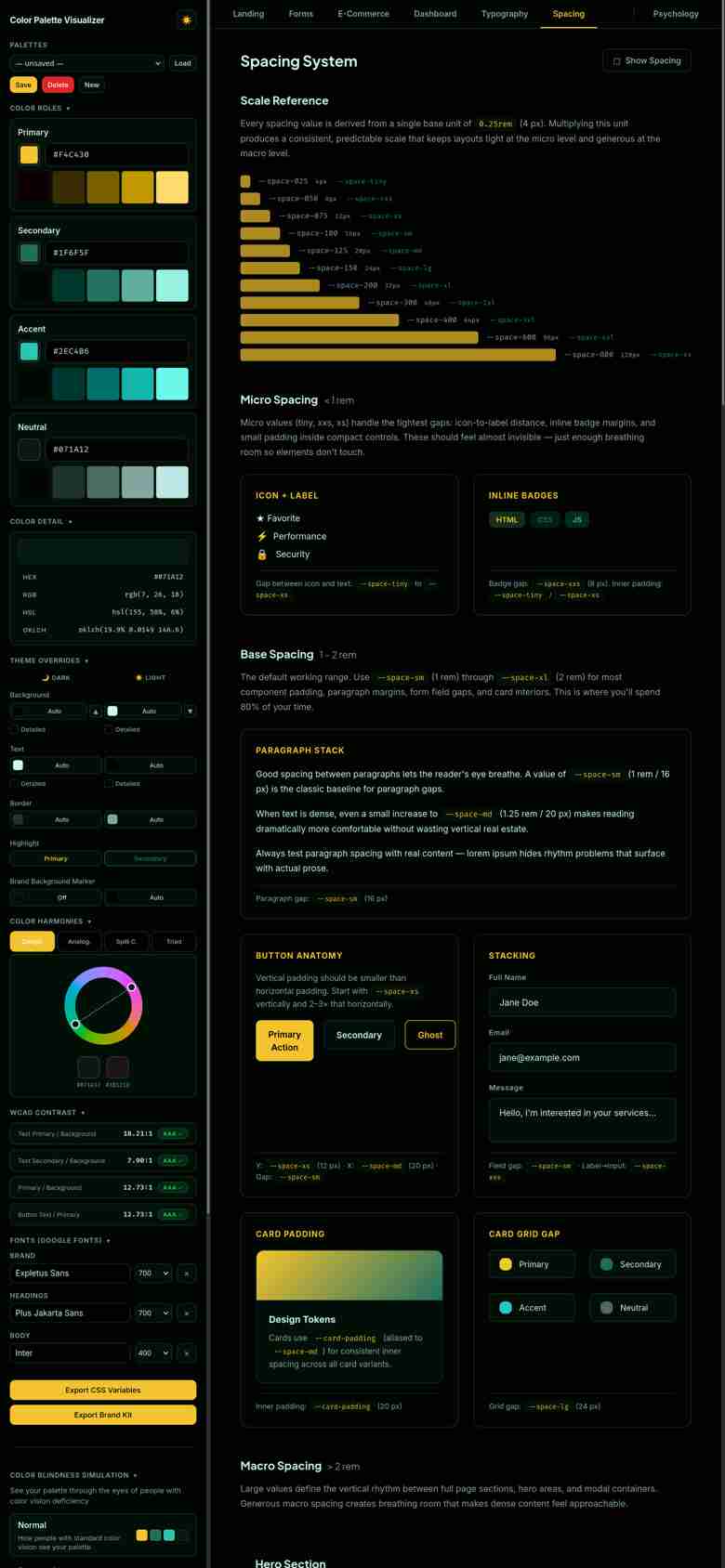Collapse the Theme Overrides section
725x1568 pixels.
pyautogui.click(x=49, y=660)
